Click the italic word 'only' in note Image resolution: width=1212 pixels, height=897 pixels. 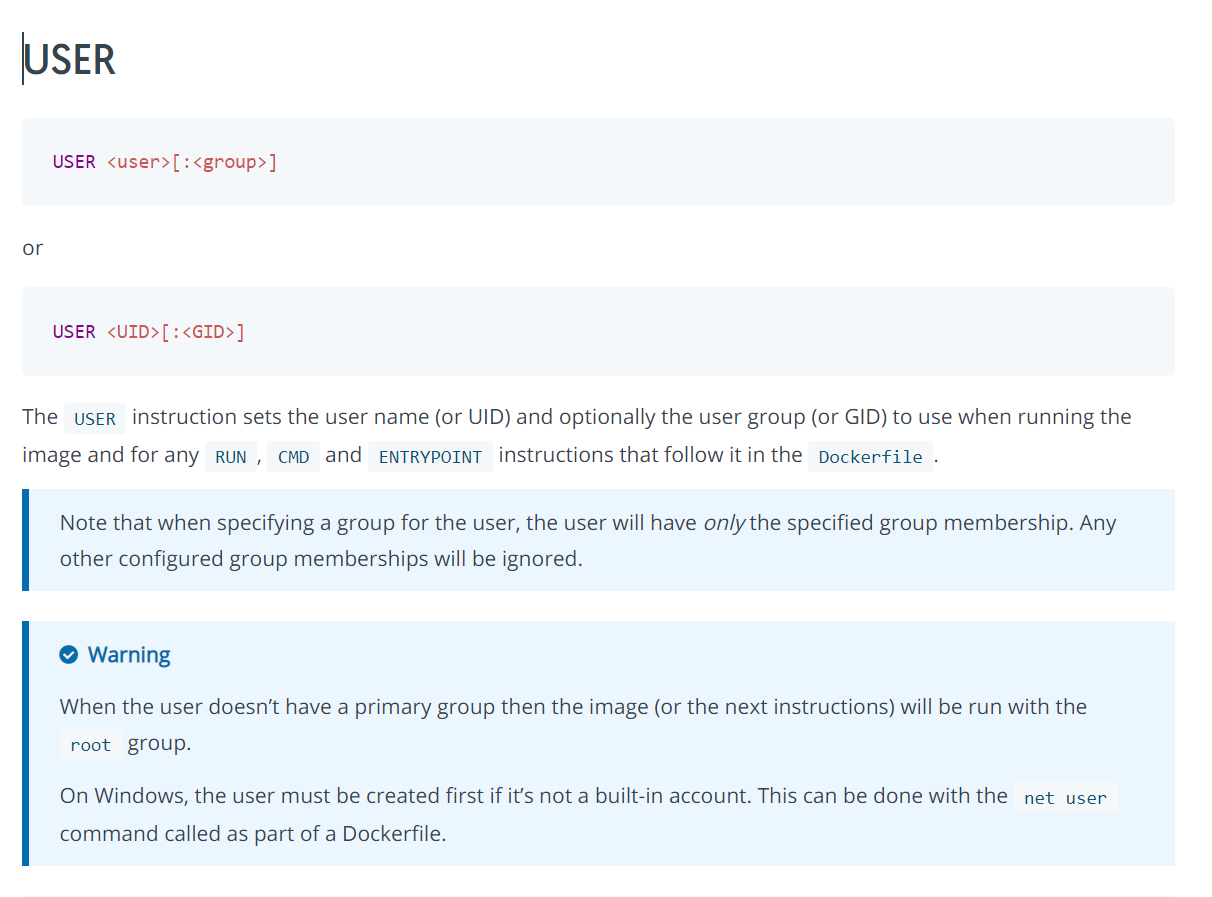pos(724,523)
